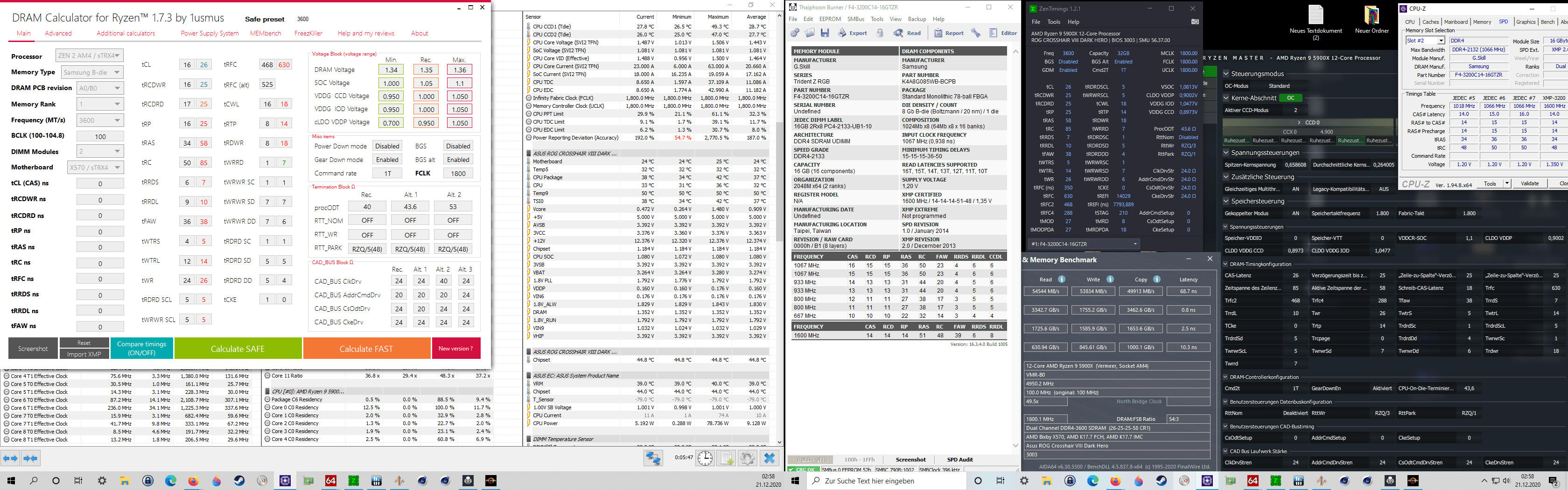Take a screenshot with the ZenTimings camera icon
This screenshot has height=490, width=1568.
click(1195, 22)
